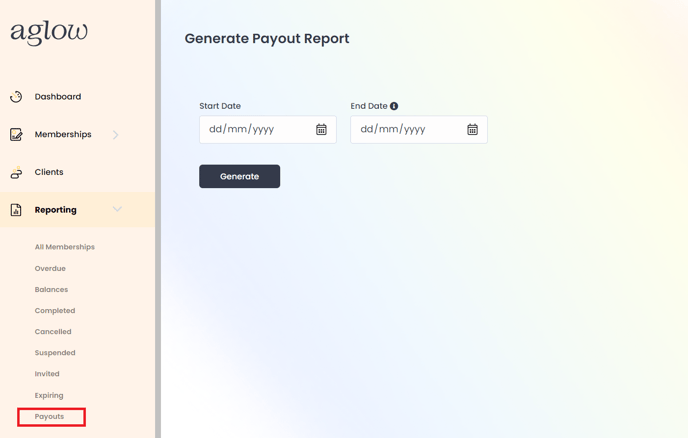Collapse the Reporting section chevron

[x=117, y=209]
